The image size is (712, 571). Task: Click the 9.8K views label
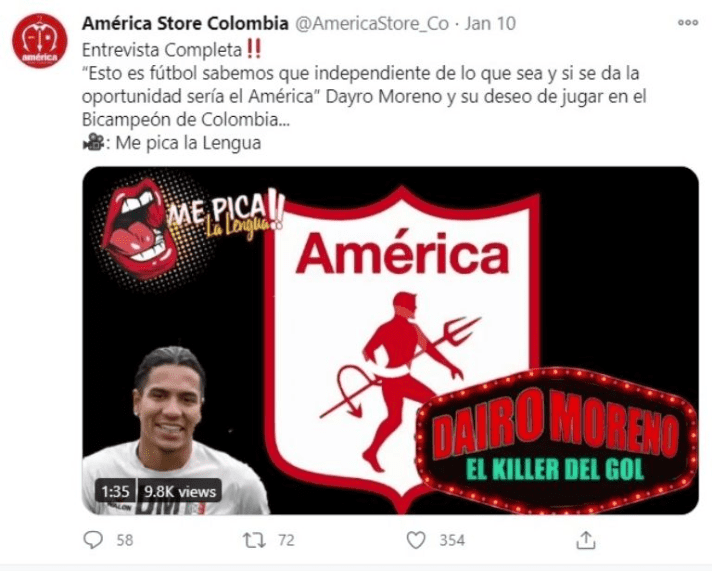[180, 491]
